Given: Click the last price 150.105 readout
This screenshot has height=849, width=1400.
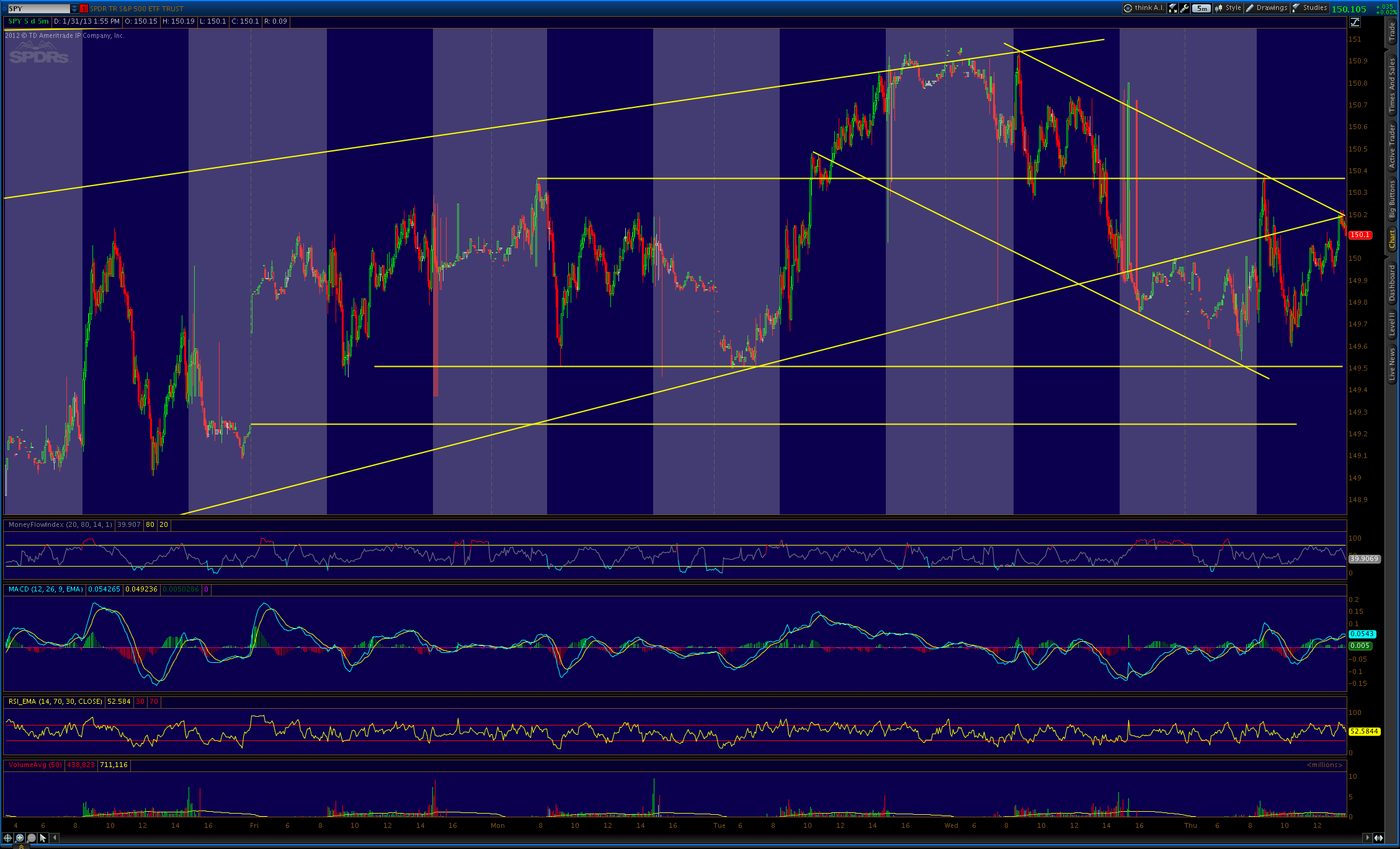Looking at the screenshot, I should click(x=1349, y=9).
